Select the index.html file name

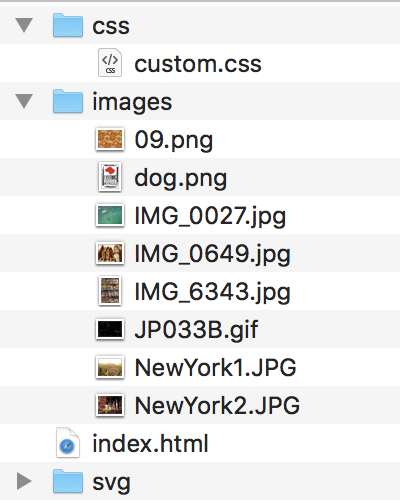click(150, 443)
